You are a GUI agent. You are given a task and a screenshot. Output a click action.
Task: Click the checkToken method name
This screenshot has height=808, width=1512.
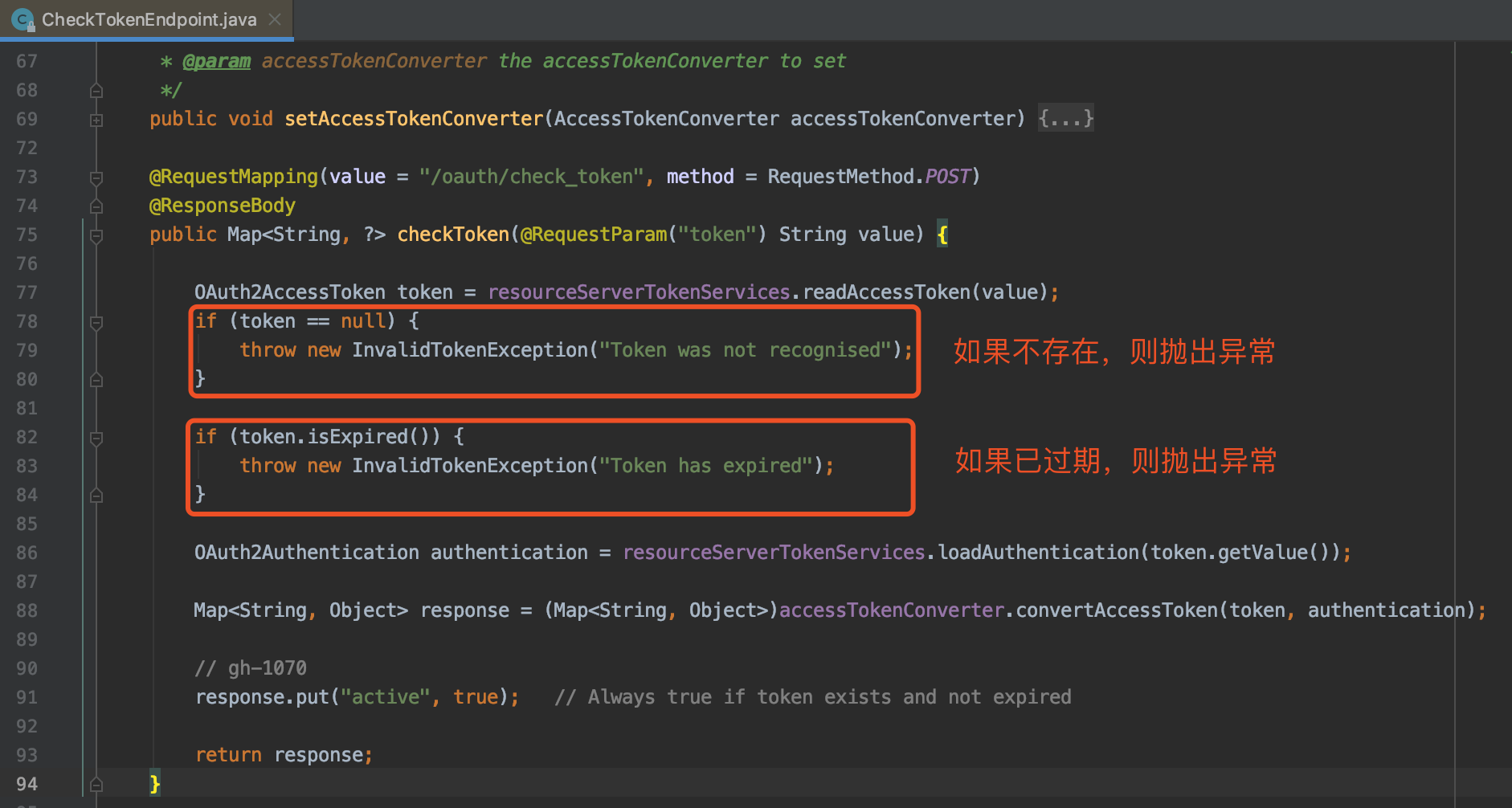pos(453,235)
